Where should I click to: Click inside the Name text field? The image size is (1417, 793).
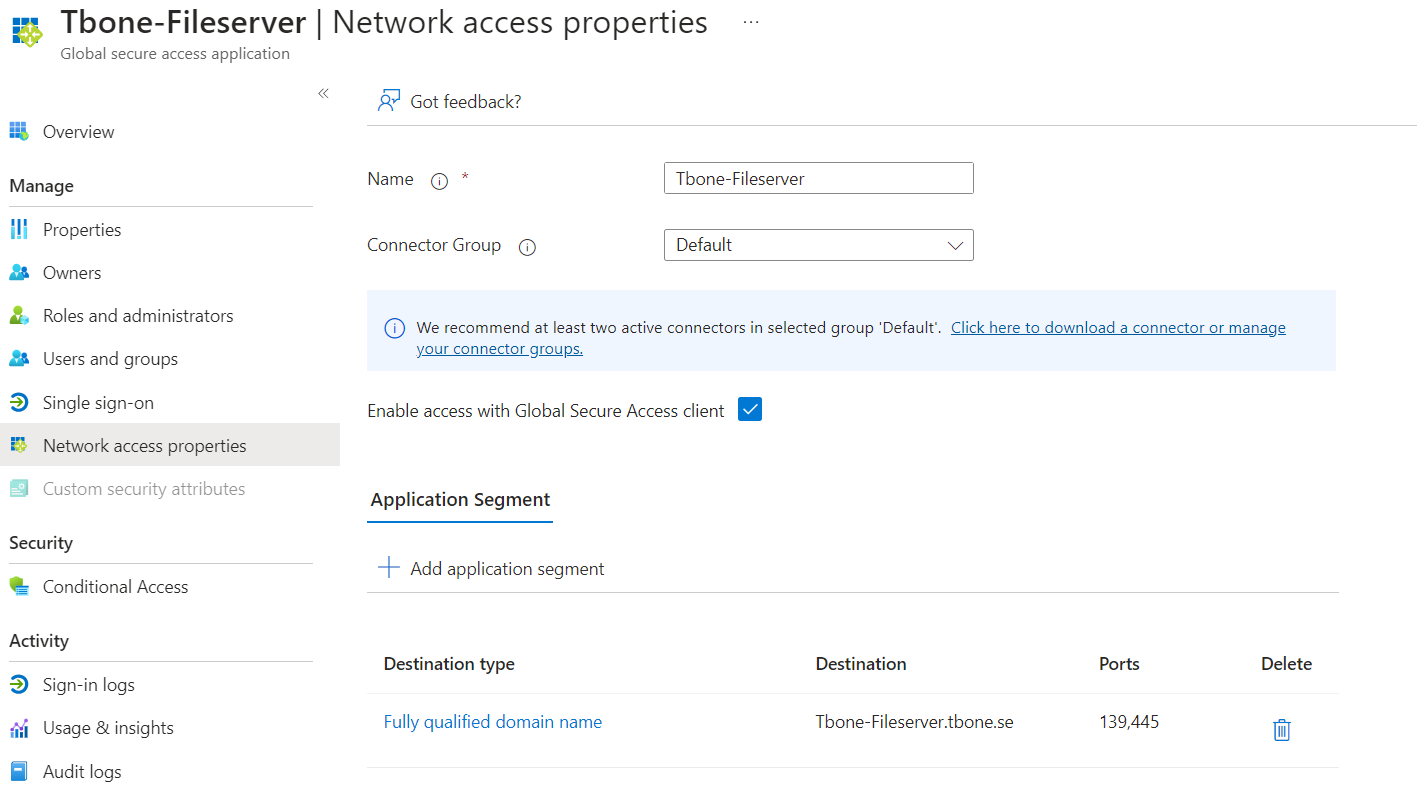tap(818, 178)
